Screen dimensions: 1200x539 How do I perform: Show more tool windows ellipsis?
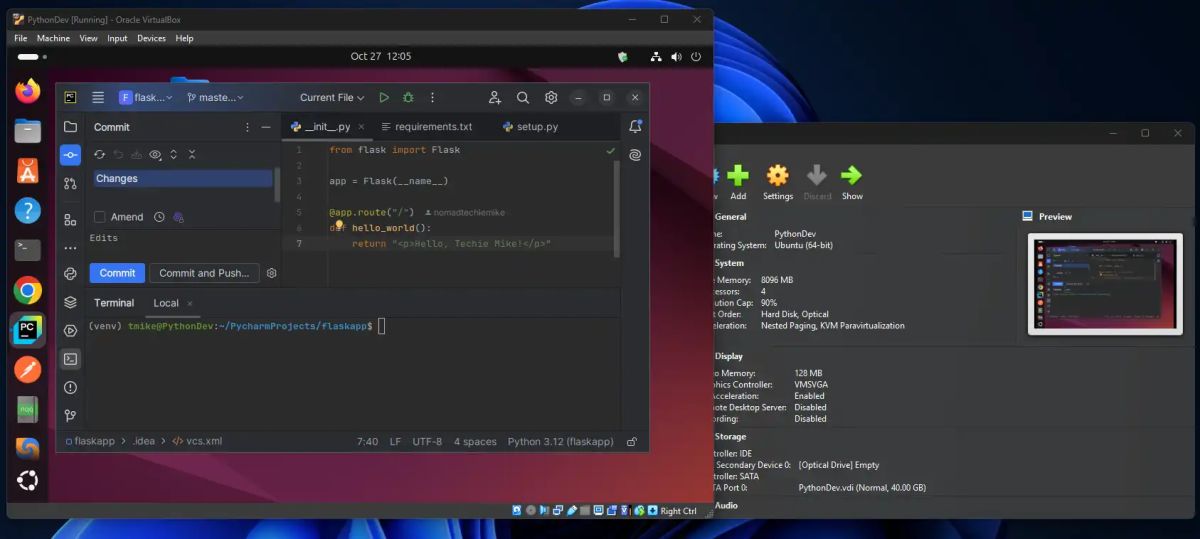click(x=70, y=247)
